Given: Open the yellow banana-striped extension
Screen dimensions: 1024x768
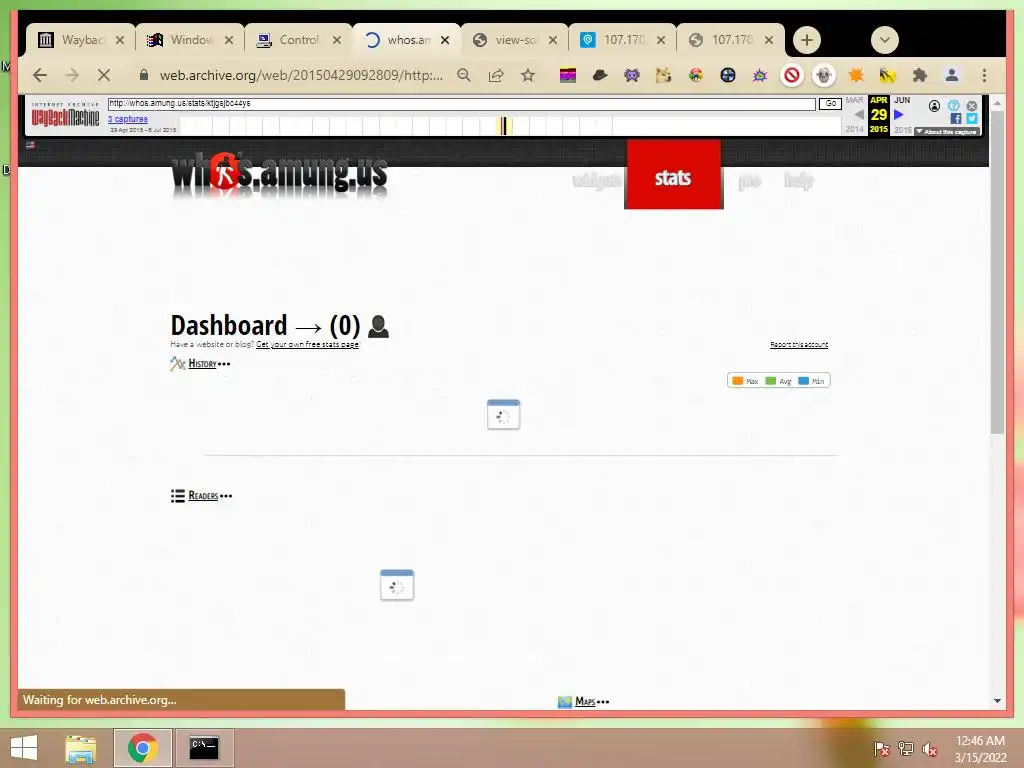Looking at the screenshot, I should point(888,76).
